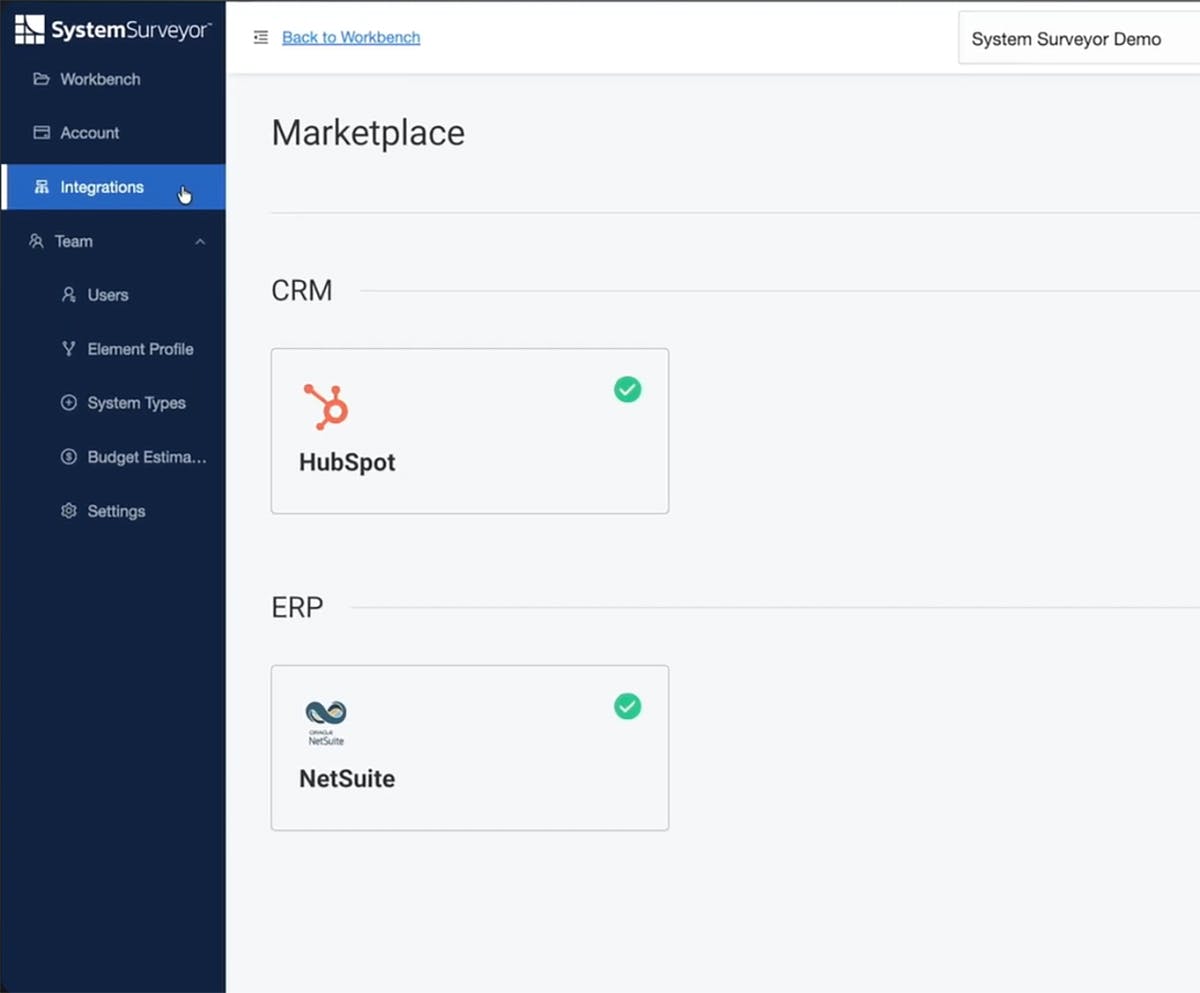Open the HubSpot integration card

pos(470,431)
